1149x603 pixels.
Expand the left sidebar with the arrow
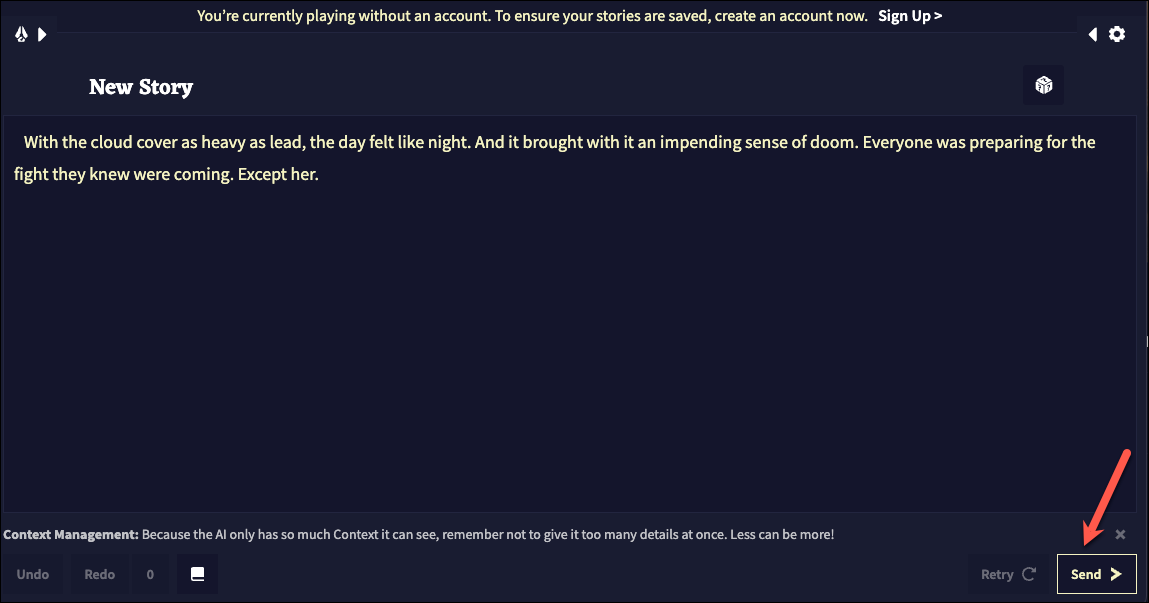pyautogui.click(x=42, y=34)
